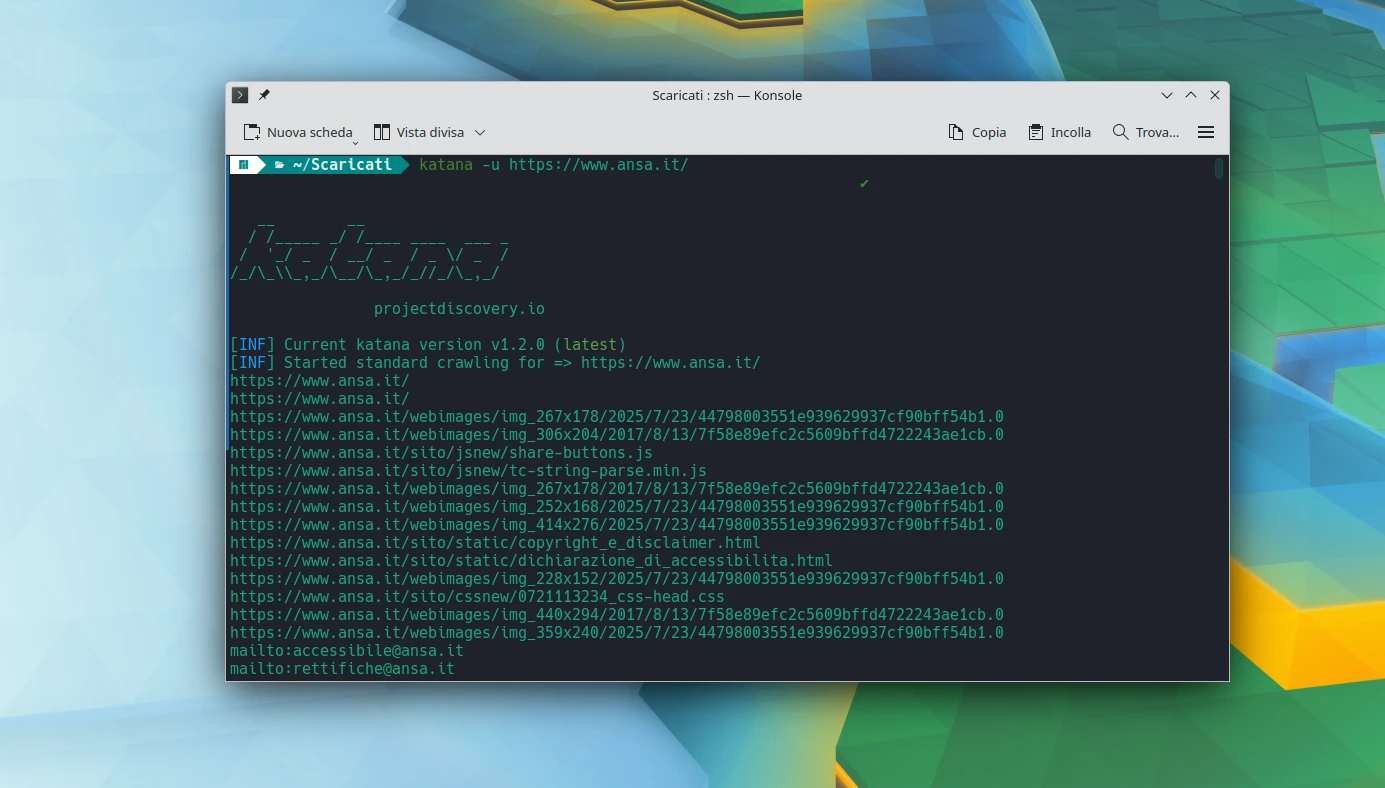
Task: Minimize the Konsole window
Action: [1167, 95]
